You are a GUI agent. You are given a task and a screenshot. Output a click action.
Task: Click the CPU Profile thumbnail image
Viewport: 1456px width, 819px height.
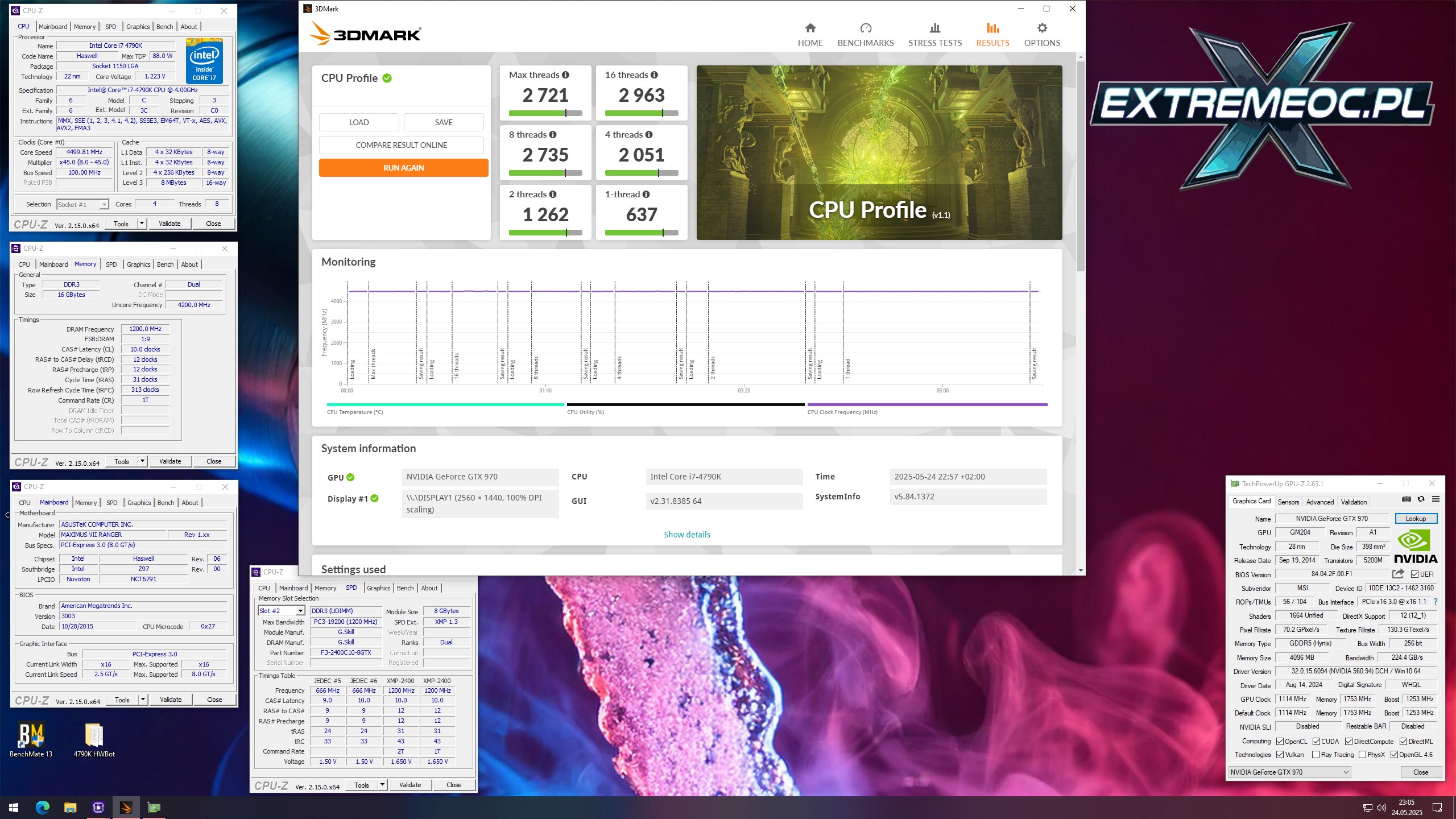pyautogui.click(x=879, y=152)
